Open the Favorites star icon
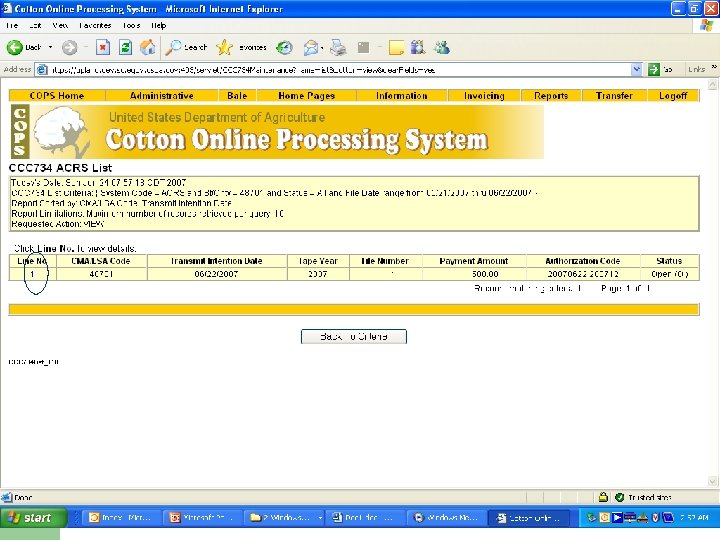This screenshot has height=540, width=720. pyautogui.click(x=225, y=47)
